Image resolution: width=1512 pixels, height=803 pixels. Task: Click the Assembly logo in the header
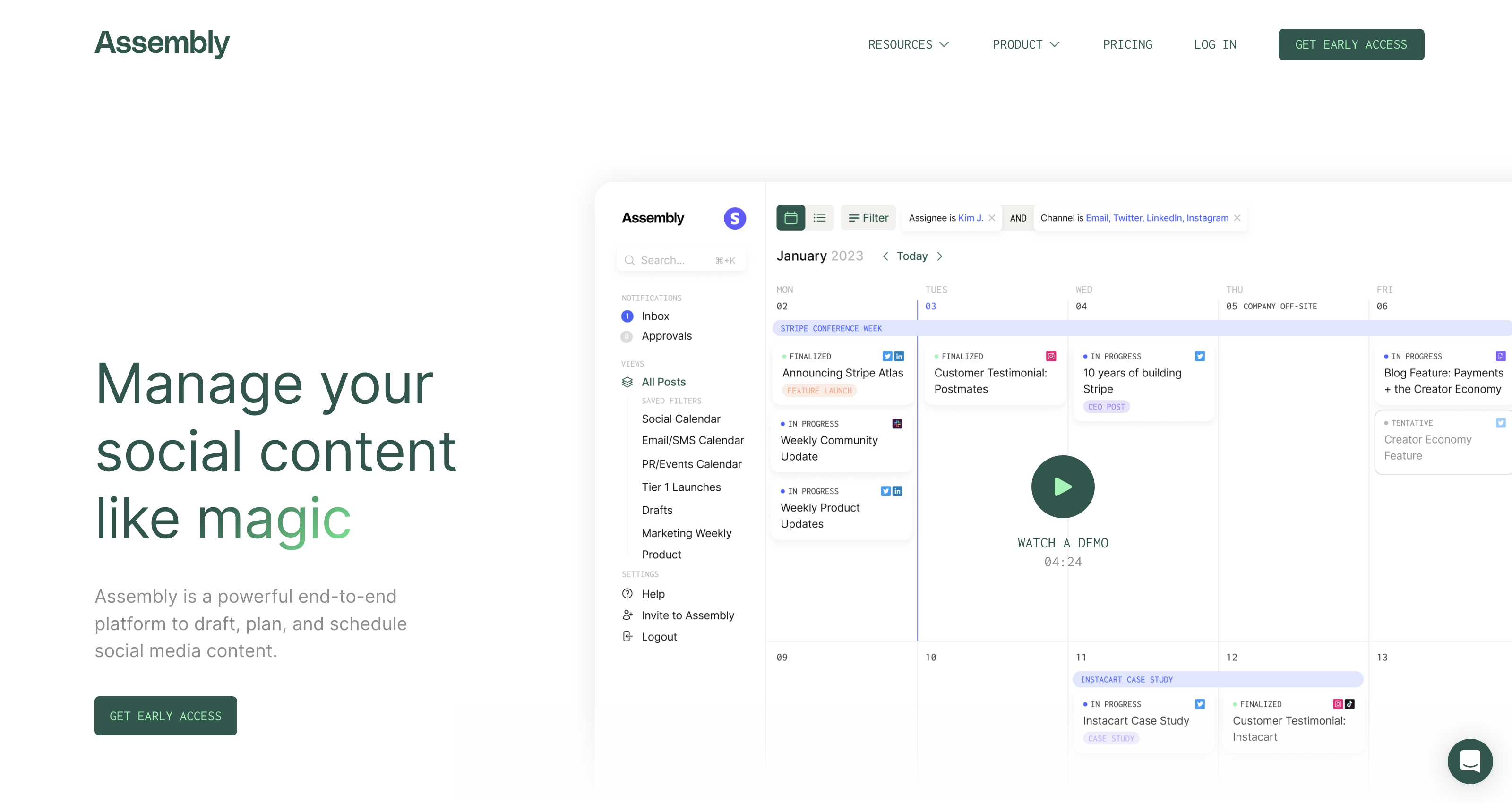point(162,43)
